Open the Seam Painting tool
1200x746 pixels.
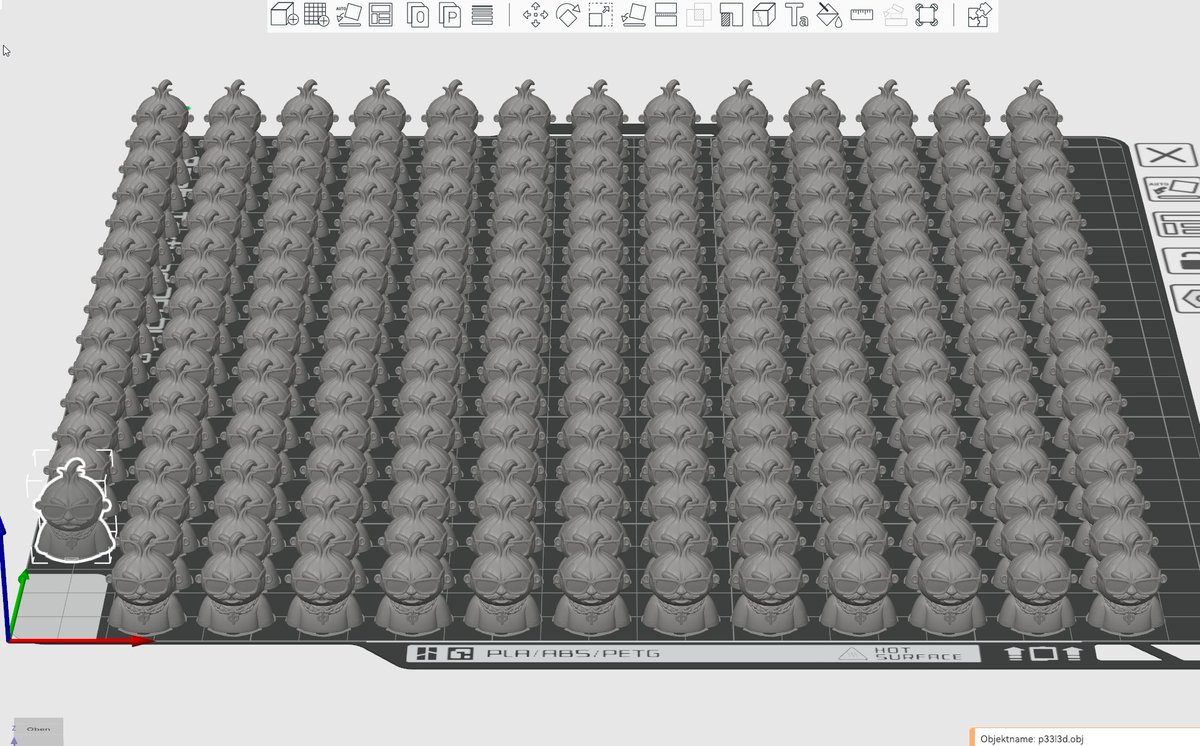(764, 15)
